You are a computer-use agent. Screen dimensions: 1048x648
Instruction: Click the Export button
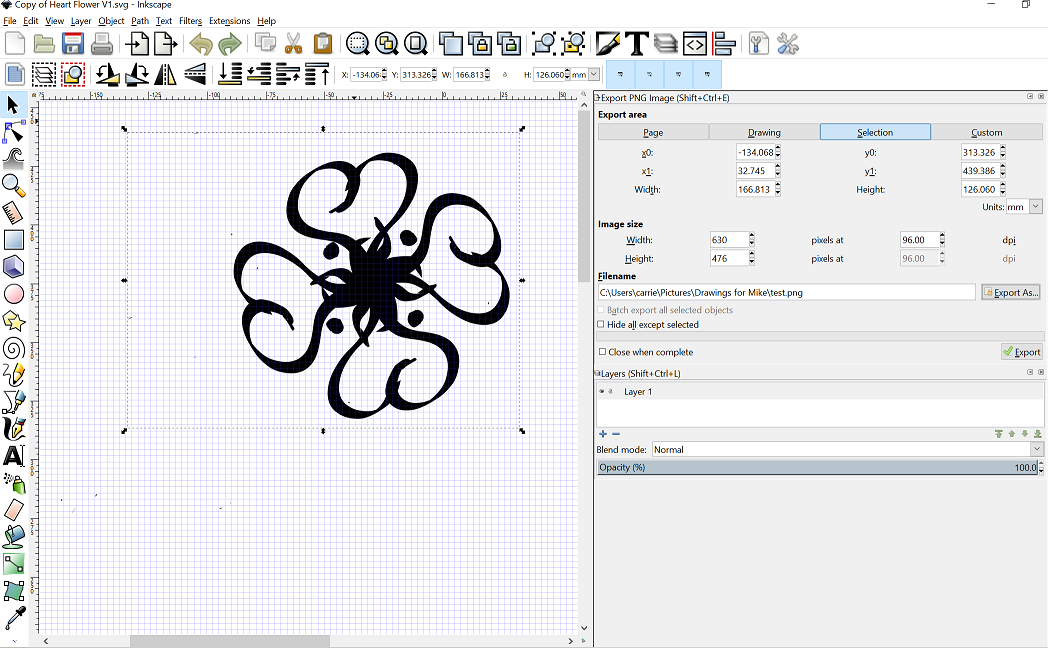tap(1024, 351)
